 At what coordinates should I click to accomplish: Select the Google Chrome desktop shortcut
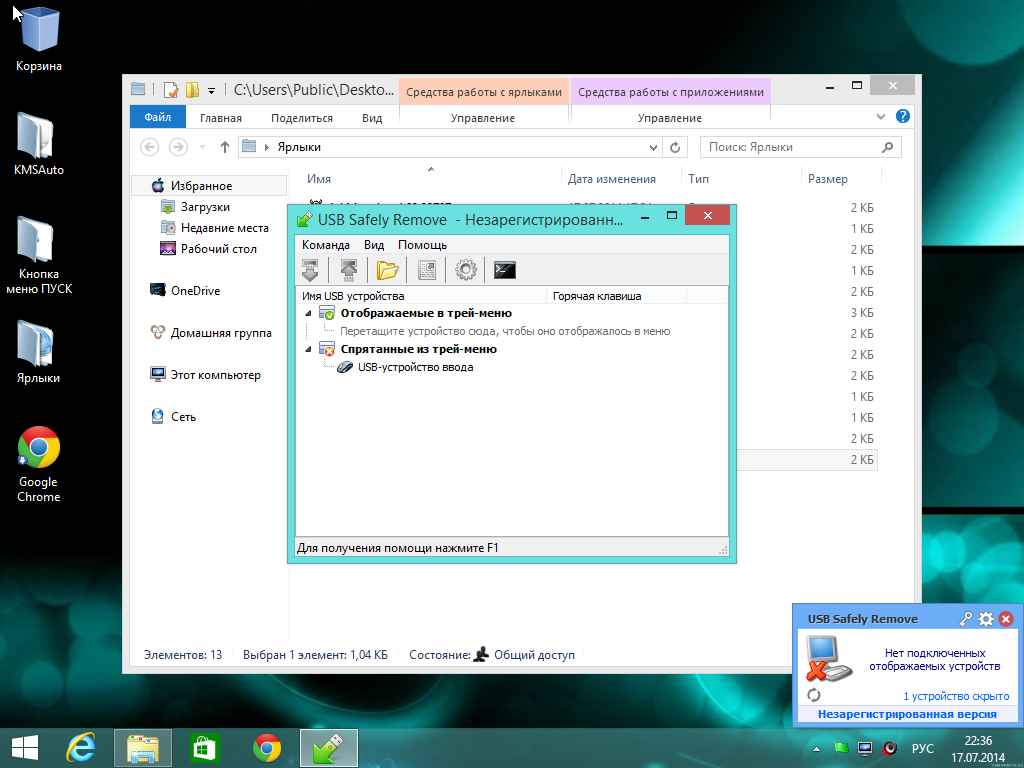tap(39, 464)
